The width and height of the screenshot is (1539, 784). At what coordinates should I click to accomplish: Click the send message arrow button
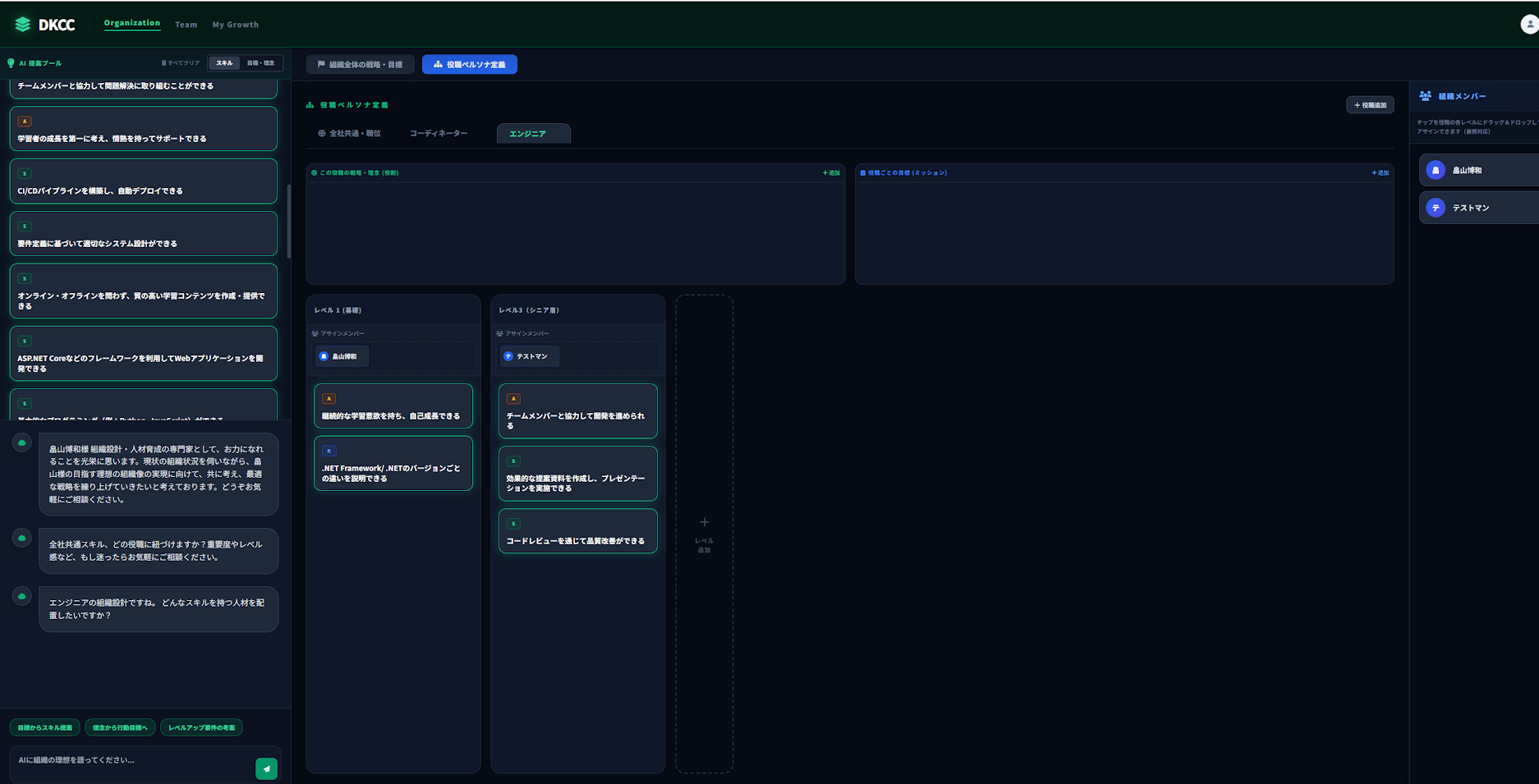coord(267,768)
